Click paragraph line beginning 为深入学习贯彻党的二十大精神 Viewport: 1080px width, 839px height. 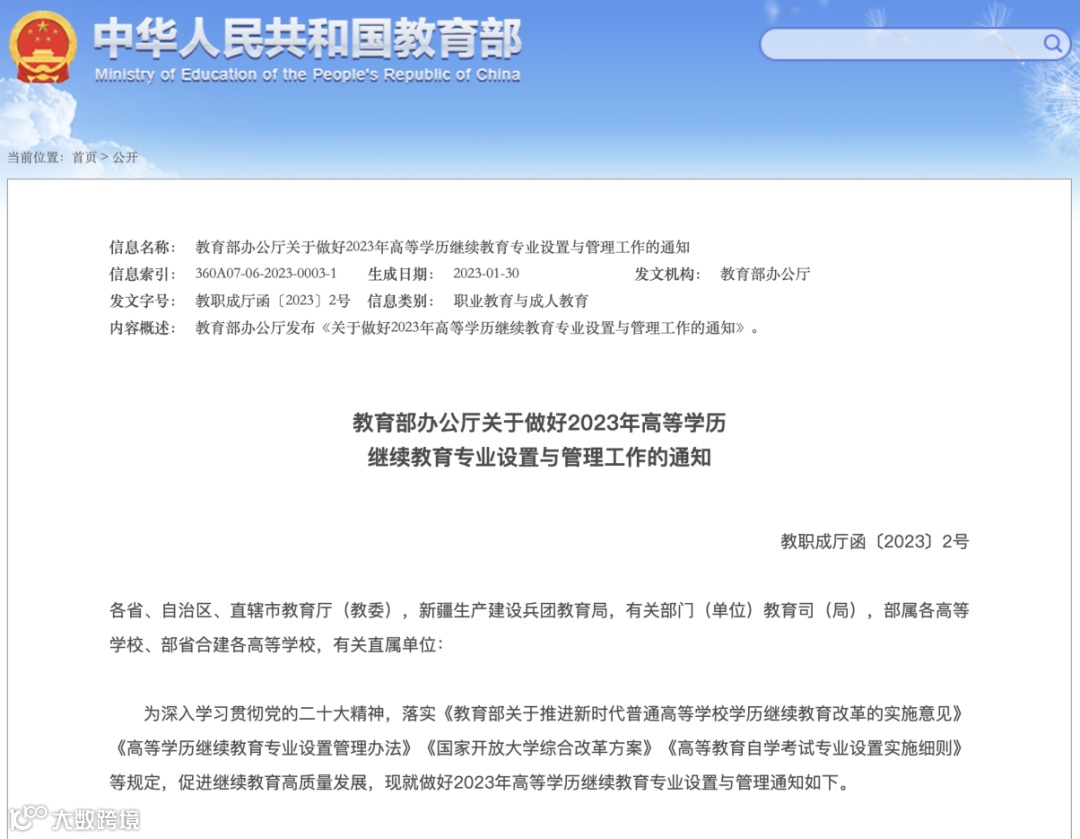552,714
